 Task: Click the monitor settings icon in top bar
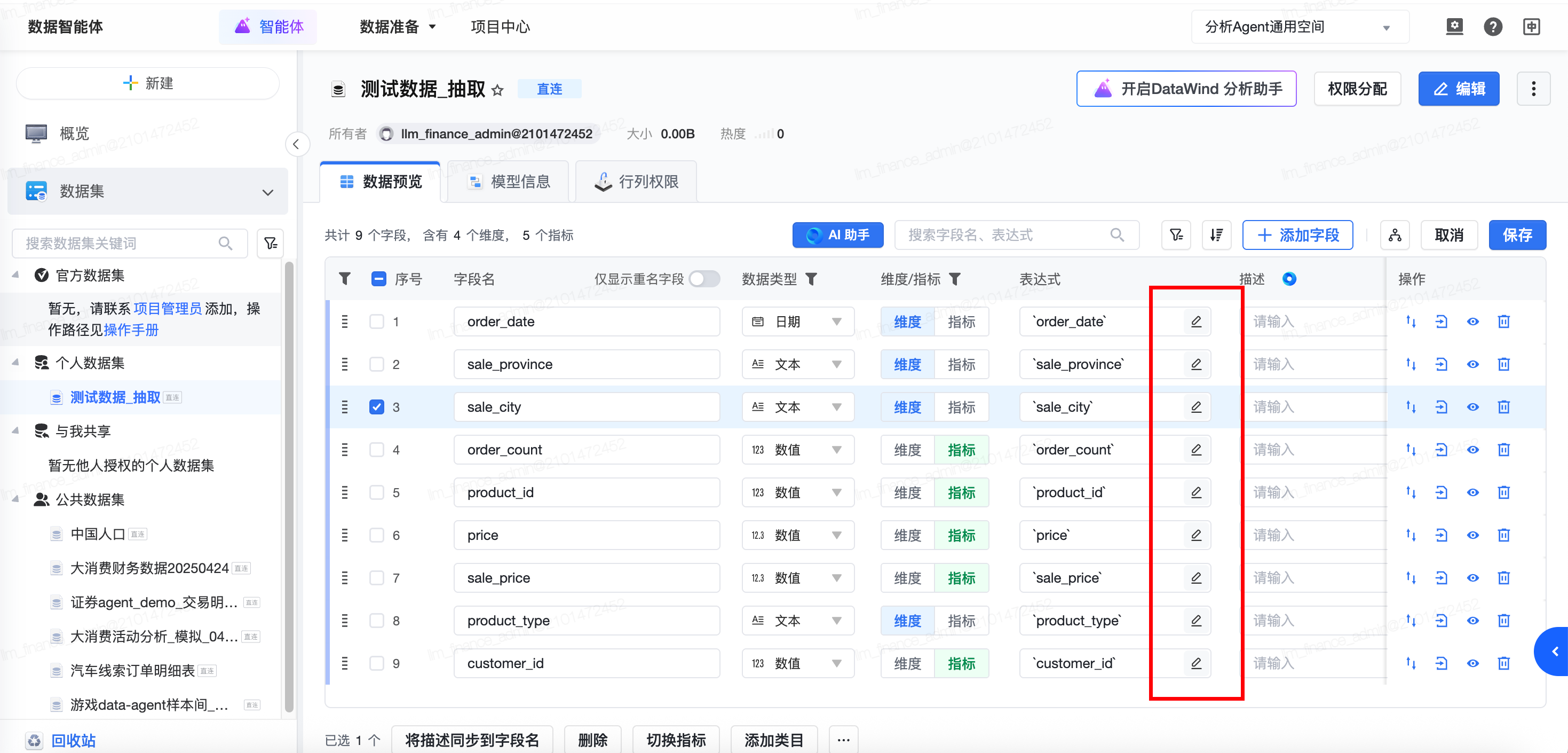pyautogui.click(x=1454, y=26)
